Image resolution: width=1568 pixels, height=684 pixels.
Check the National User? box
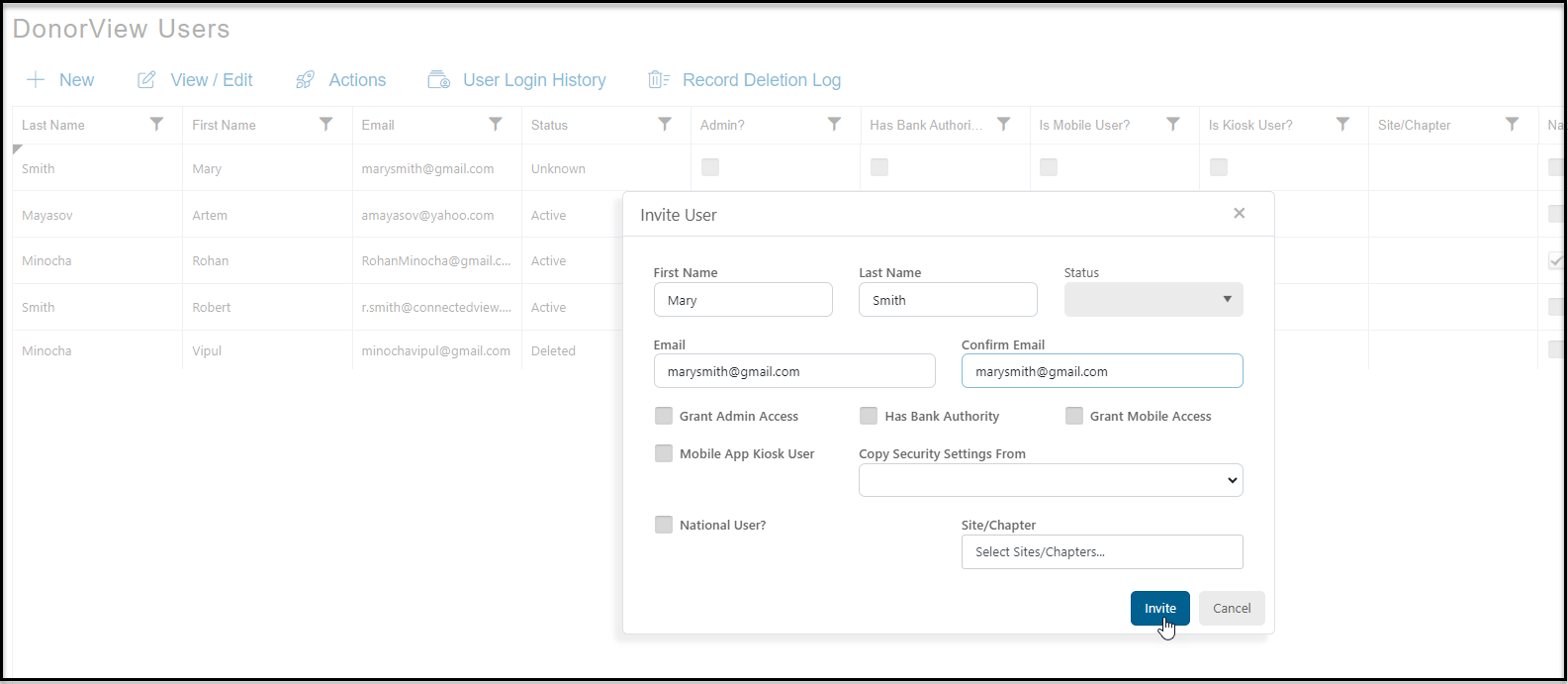coord(664,525)
